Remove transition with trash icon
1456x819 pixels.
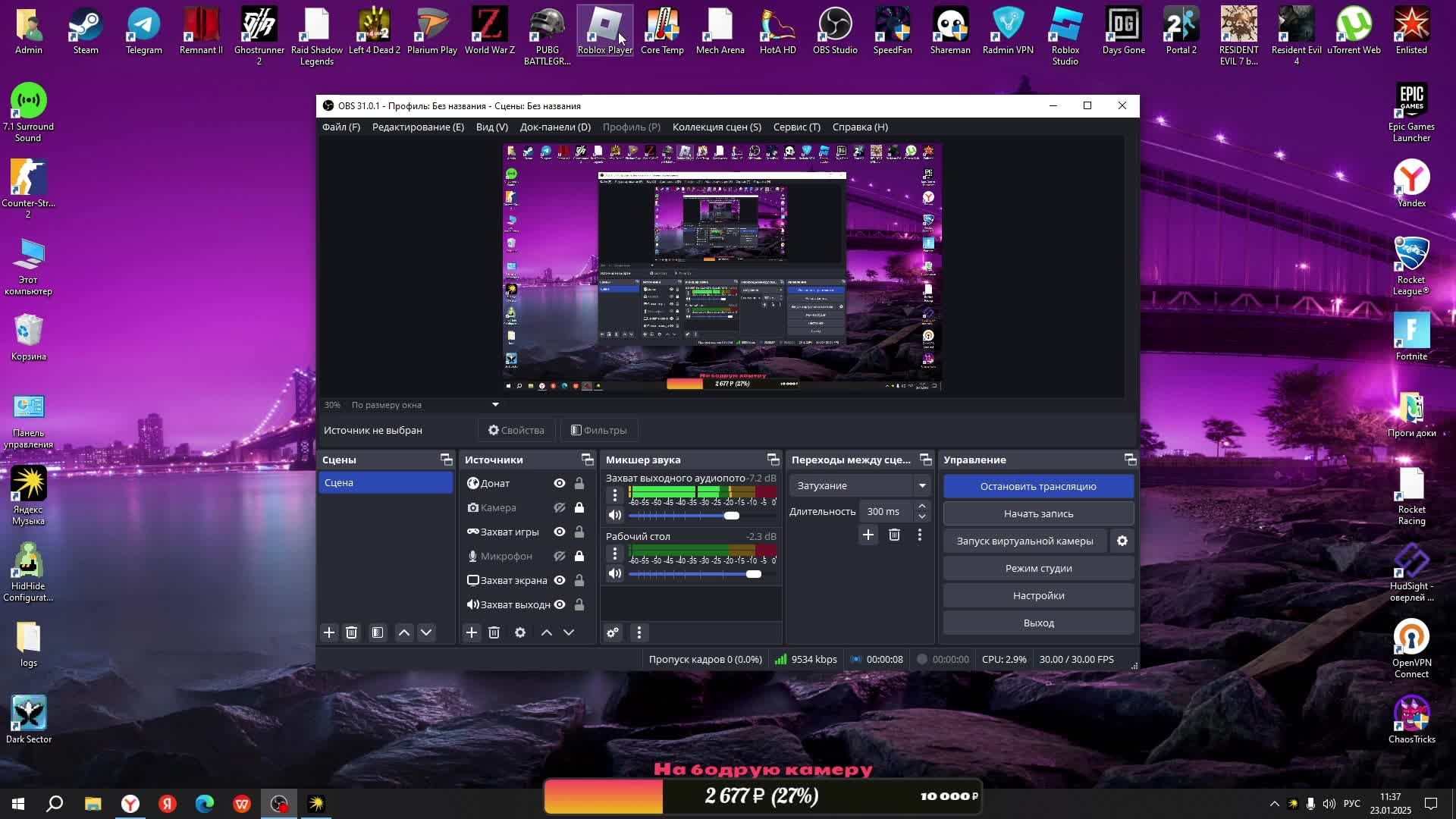click(x=894, y=535)
